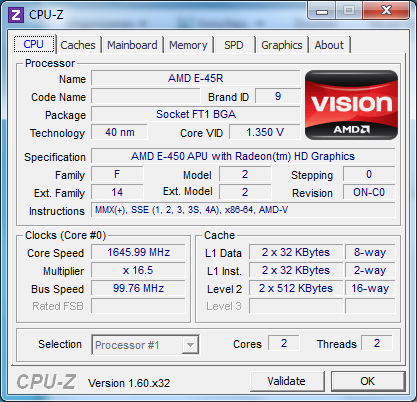417x402 pixels.
Task: Click the Core VID value 1.350 V
Action: point(265,132)
